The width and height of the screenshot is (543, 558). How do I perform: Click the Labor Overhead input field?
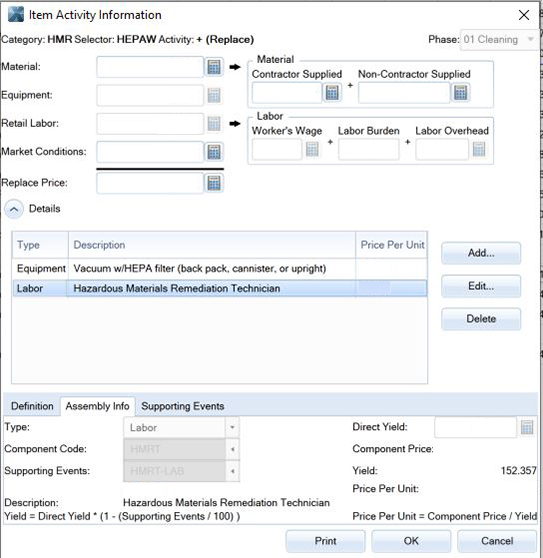click(442, 149)
